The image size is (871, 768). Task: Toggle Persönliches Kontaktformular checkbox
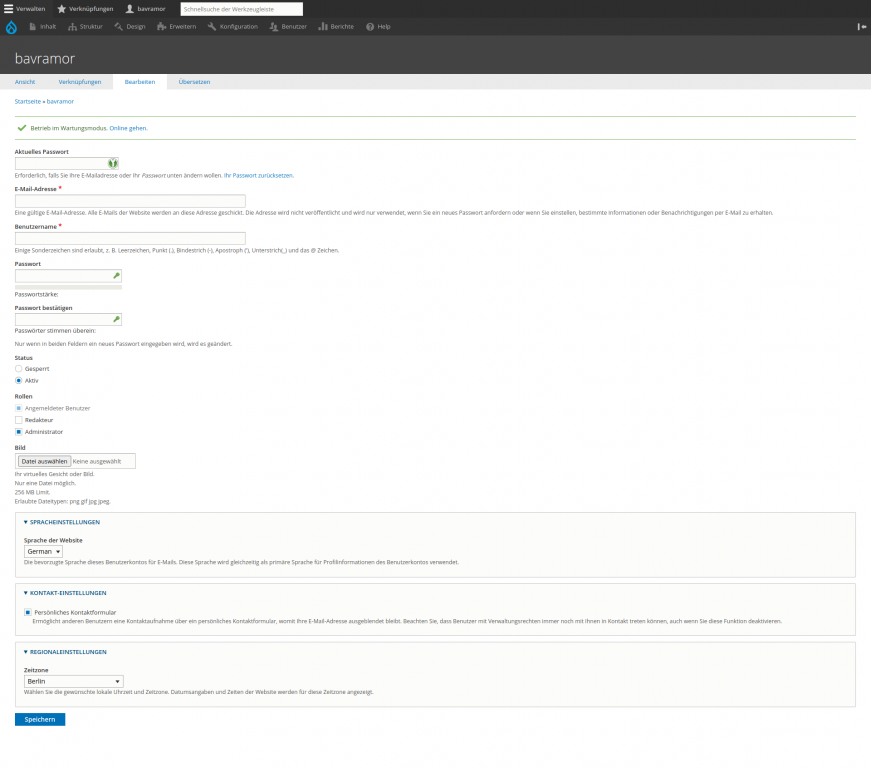point(28,611)
